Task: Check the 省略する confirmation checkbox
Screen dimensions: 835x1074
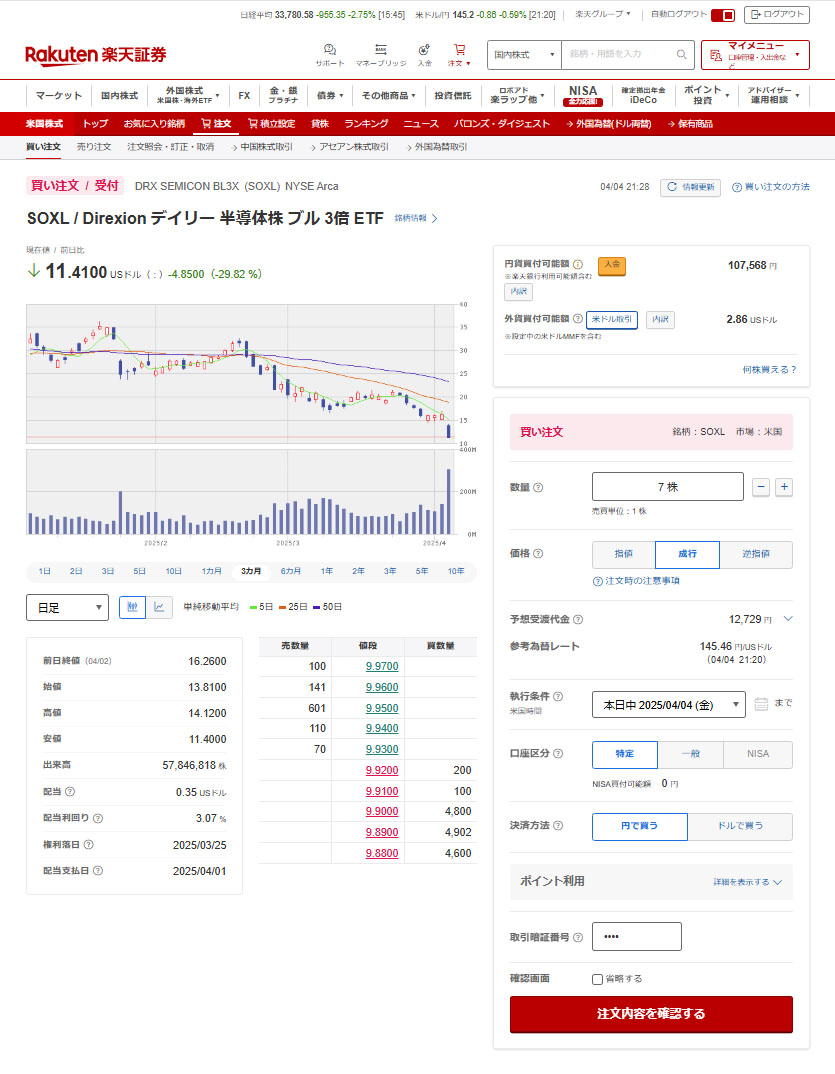Action: 597,979
